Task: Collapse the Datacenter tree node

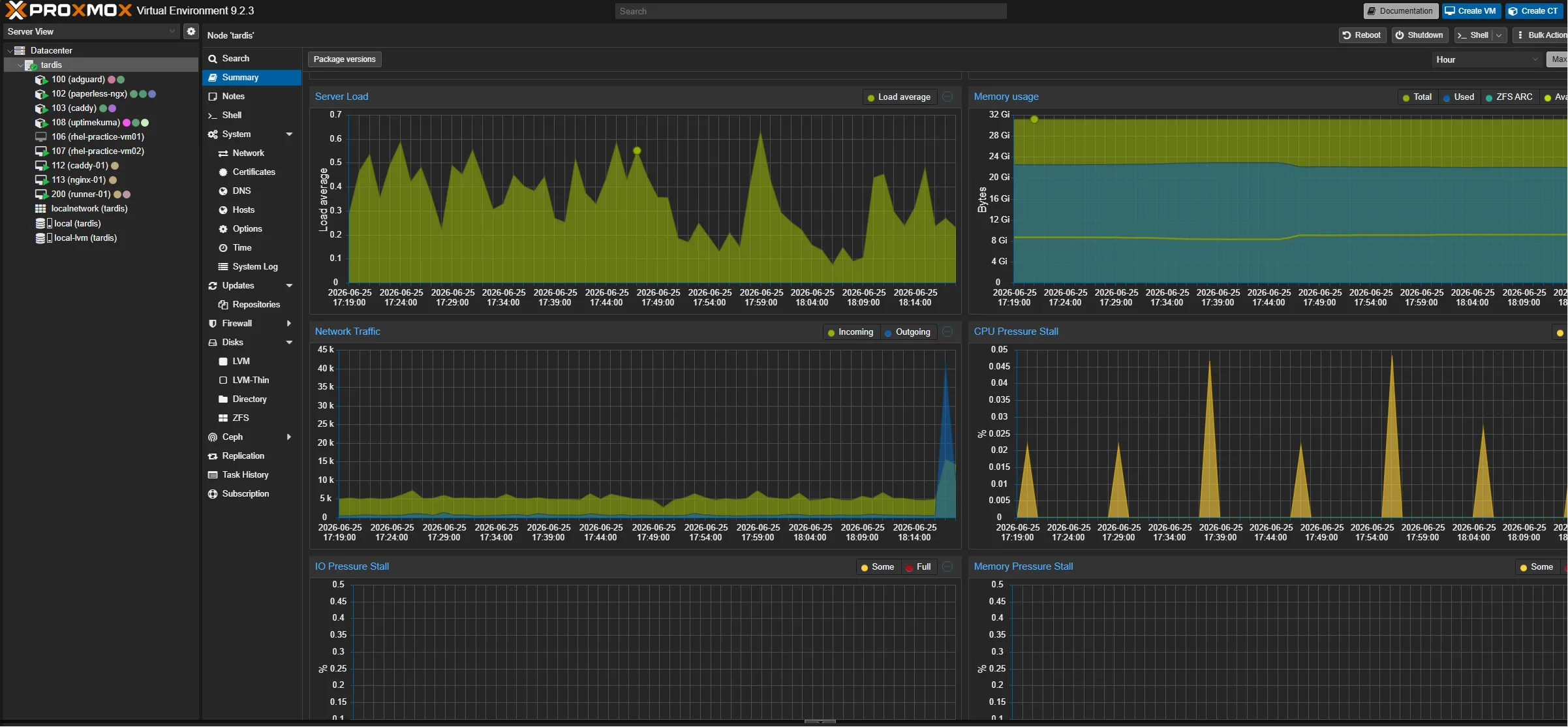Action: click(x=10, y=51)
